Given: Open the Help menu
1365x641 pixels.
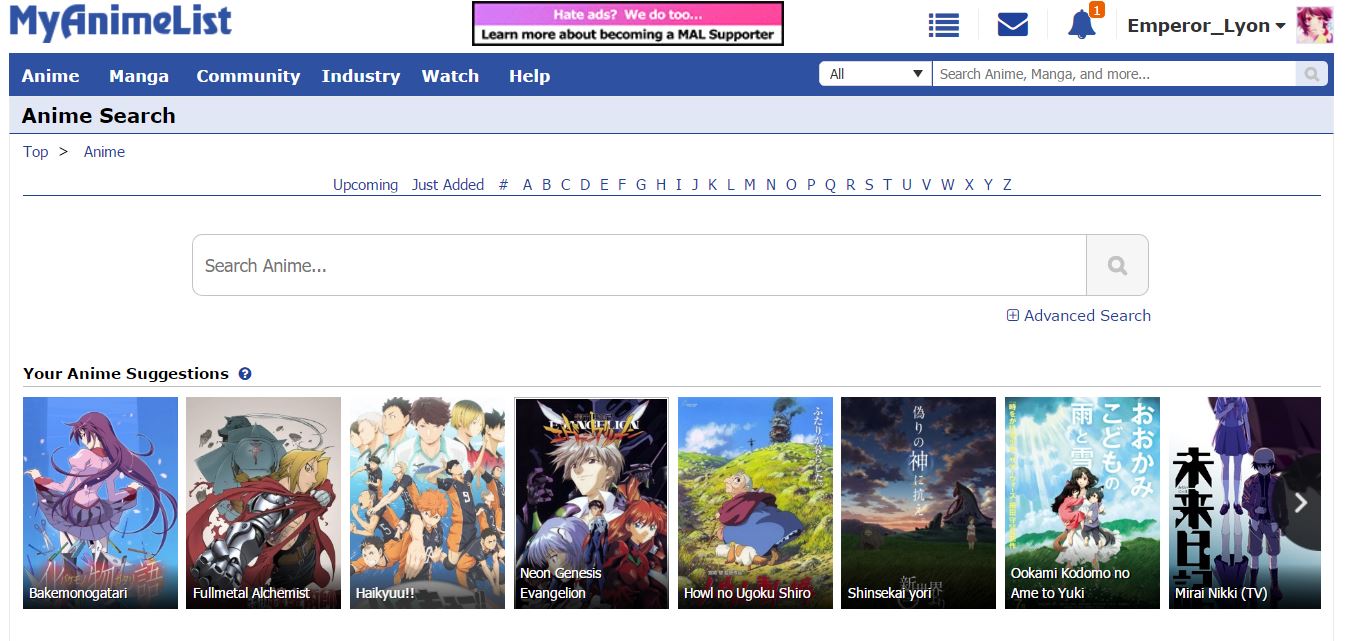Looking at the screenshot, I should pyautogui.click(x=529, y=76).
